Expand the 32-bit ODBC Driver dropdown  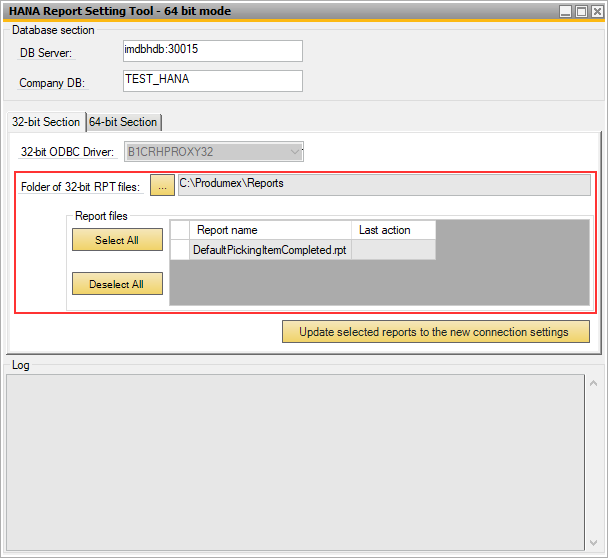[x=294, y=152]
